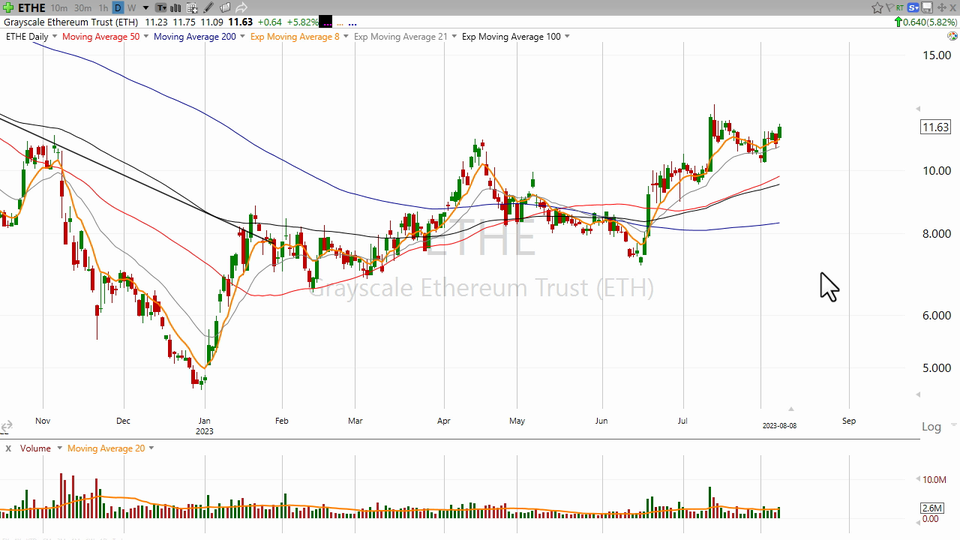Click the 15.00 price axis label
The height and width of the screenshot is (540, 960).
tap(937, 55)
